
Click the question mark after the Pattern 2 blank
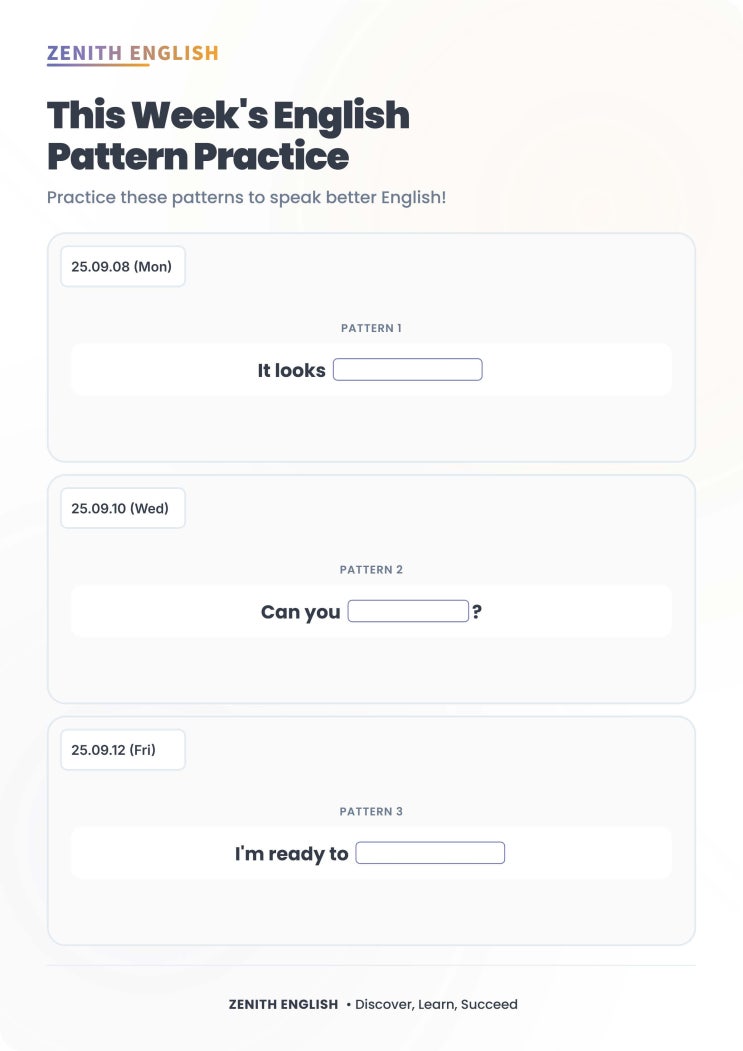476,611
